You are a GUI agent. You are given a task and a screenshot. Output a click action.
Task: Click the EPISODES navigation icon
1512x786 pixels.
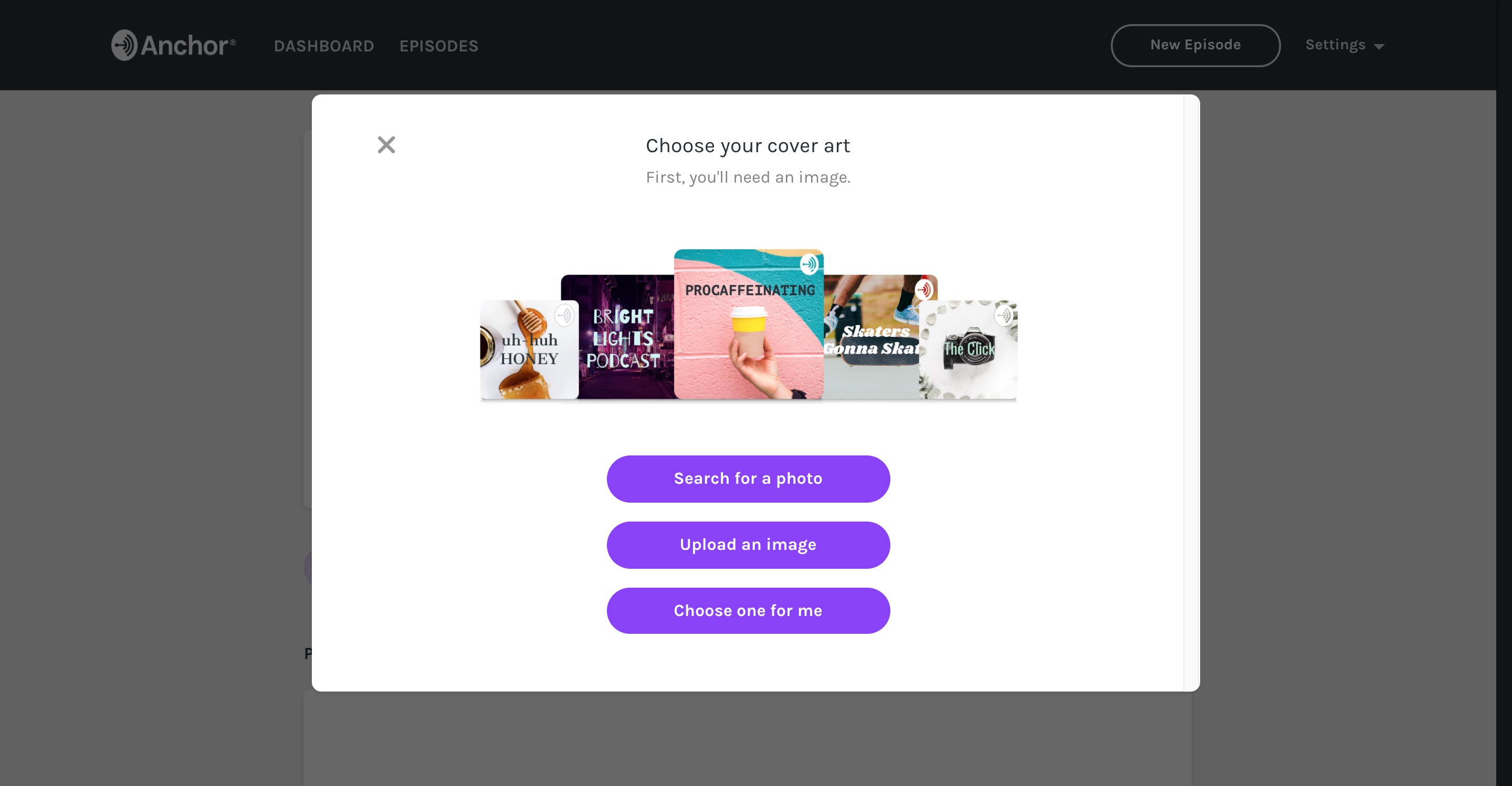pyautogui.click(x=439, y=45)
